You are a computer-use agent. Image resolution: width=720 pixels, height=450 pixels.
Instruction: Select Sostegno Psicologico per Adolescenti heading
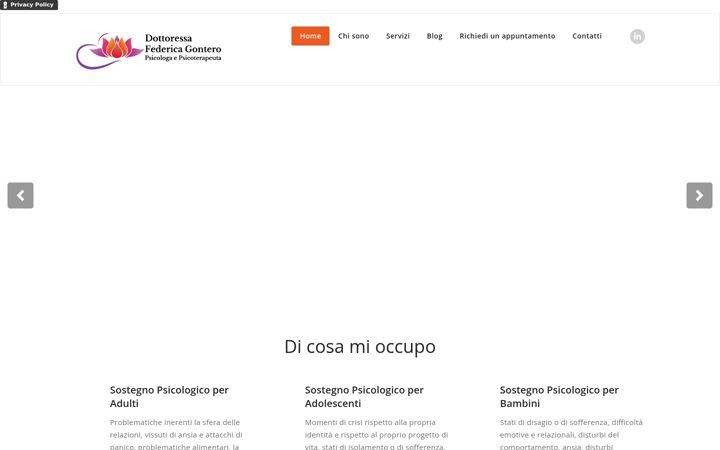tap(364, 397)
